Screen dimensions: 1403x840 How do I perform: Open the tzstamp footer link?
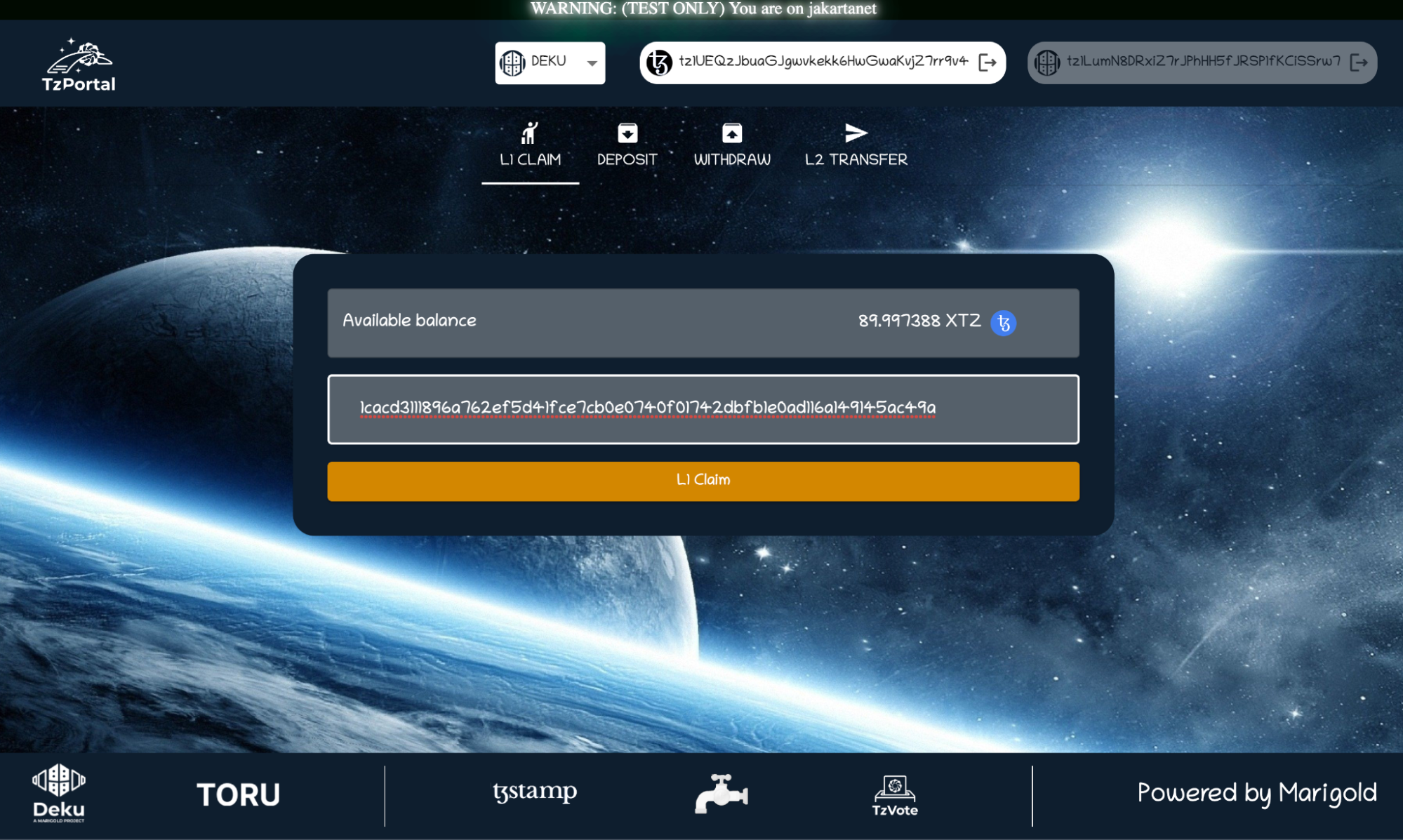click(x=535, y=792)
